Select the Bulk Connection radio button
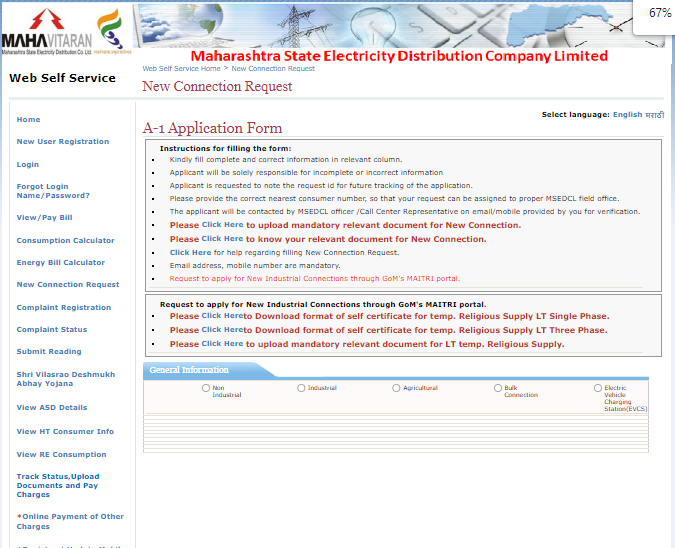Viewport: 675px width, 548px height. click(498, 388)
